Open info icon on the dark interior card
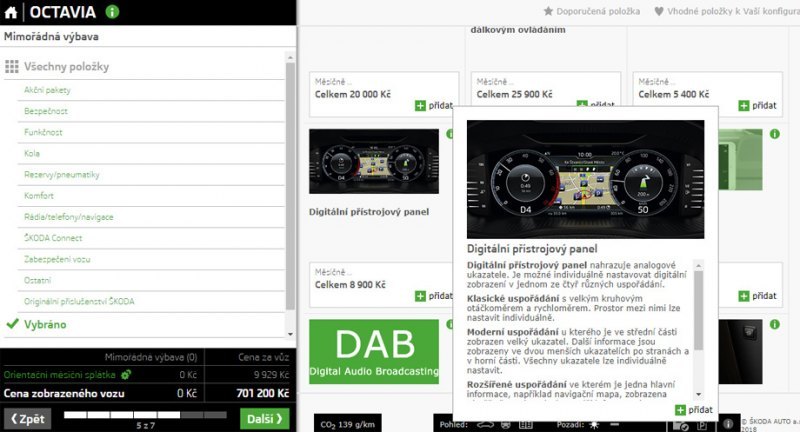Screen dimensions: 800x433 point(774,324)
